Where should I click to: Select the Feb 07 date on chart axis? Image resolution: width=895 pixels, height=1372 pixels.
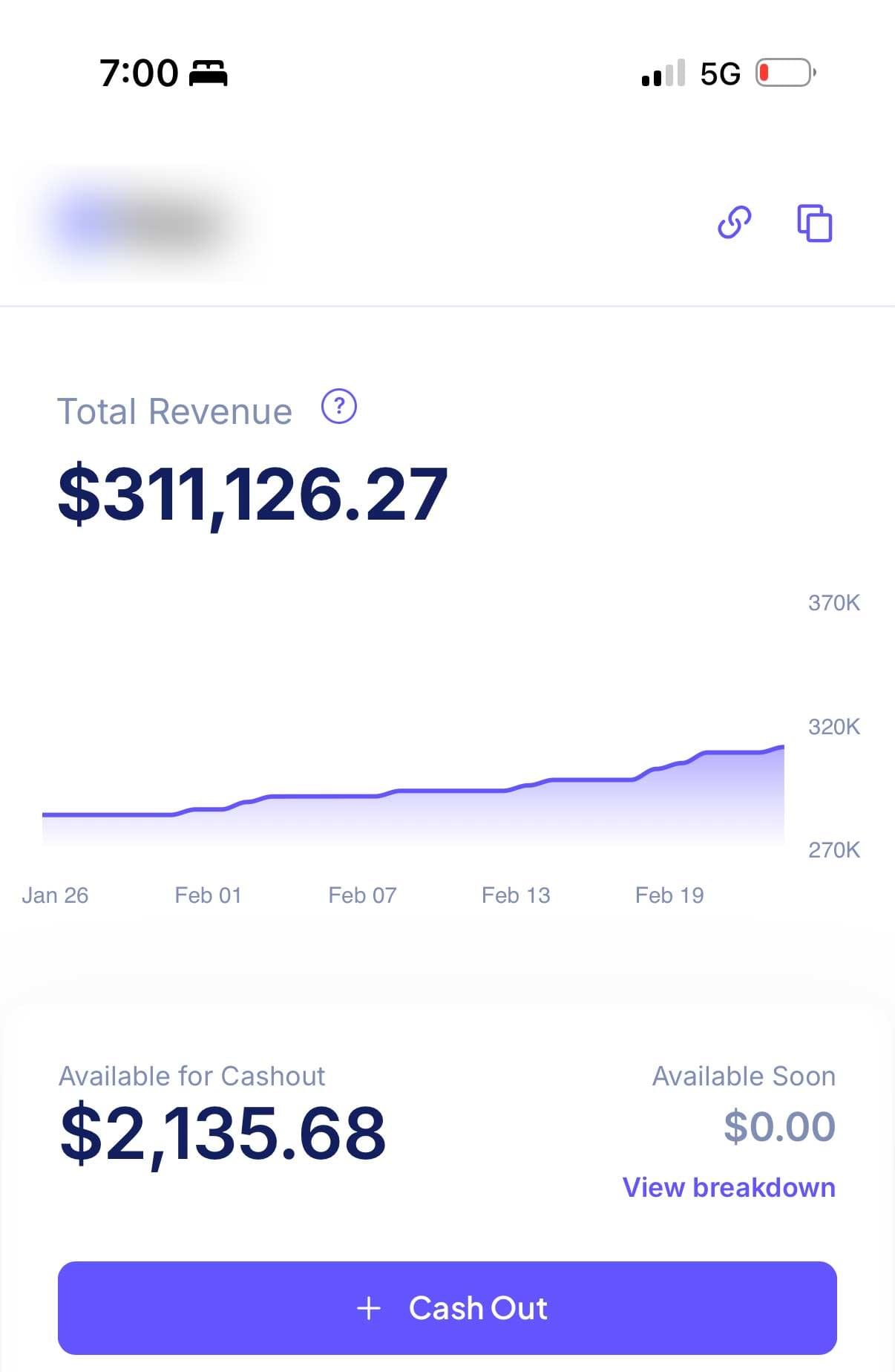362,895
